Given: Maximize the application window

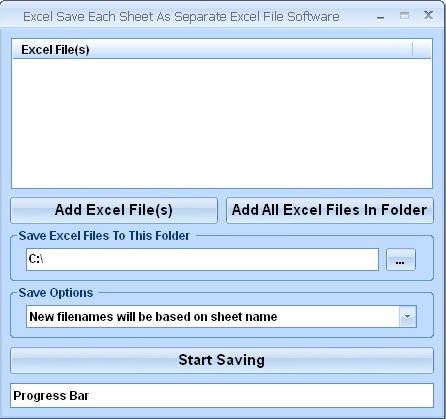Looking at the screenshot, I should click(404, 16).
